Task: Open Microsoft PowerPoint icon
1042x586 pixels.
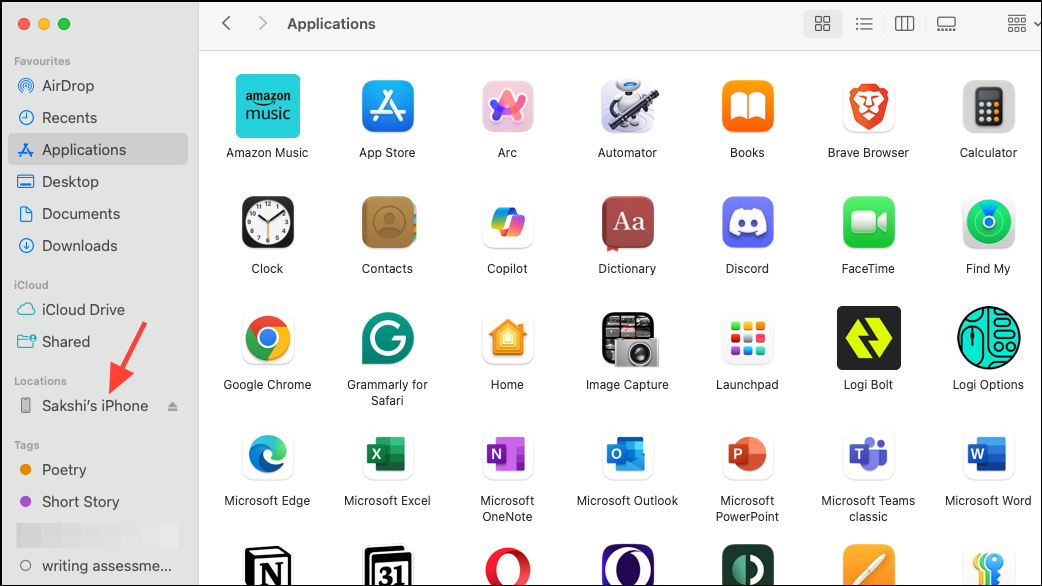Action: pos(748,454)
